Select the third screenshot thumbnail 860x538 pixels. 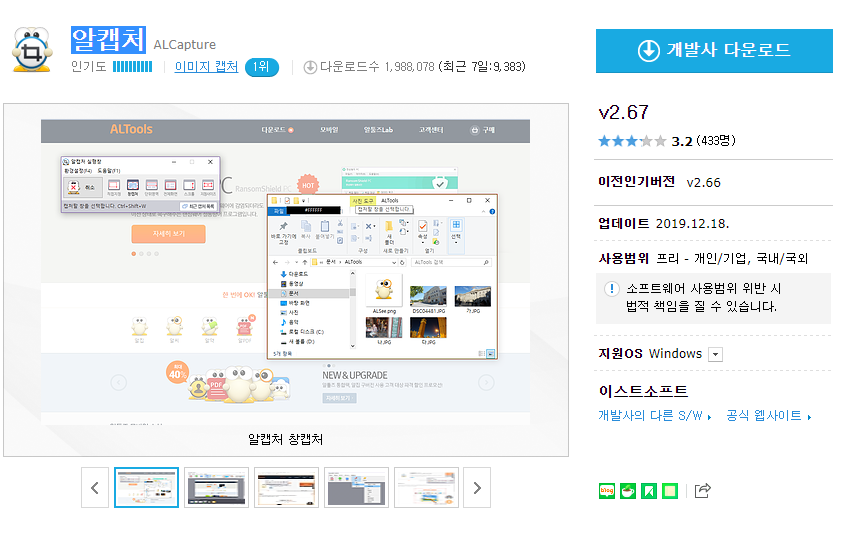[x=286, y=488]
